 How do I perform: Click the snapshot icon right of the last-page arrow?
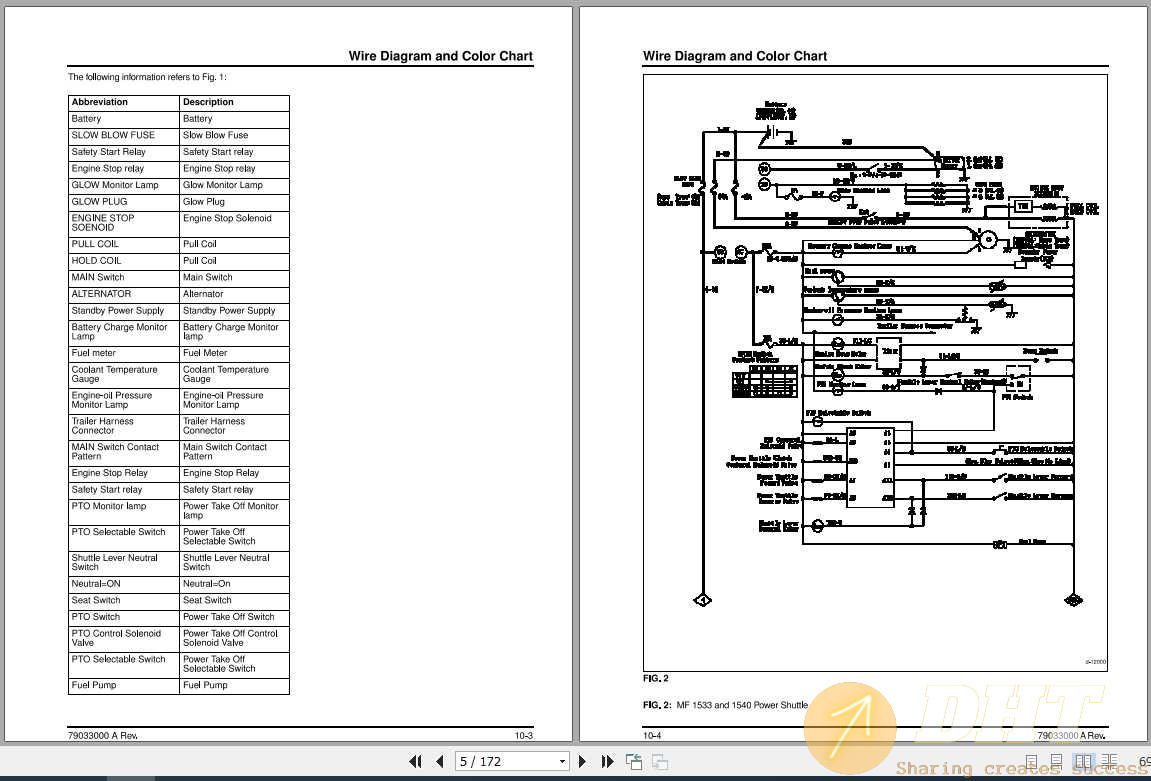click(x=634, y=761)
